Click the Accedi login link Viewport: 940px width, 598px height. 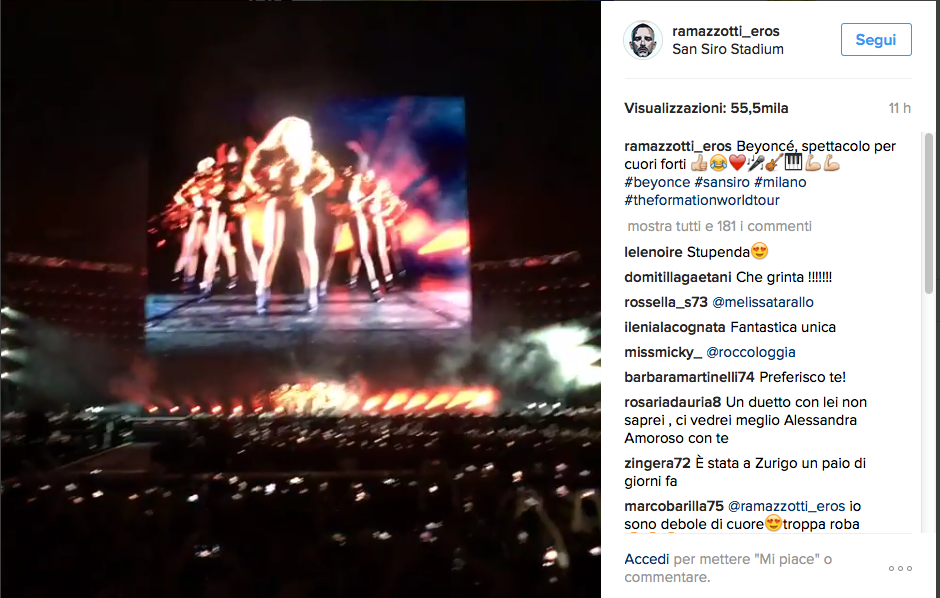click(646, 559)
